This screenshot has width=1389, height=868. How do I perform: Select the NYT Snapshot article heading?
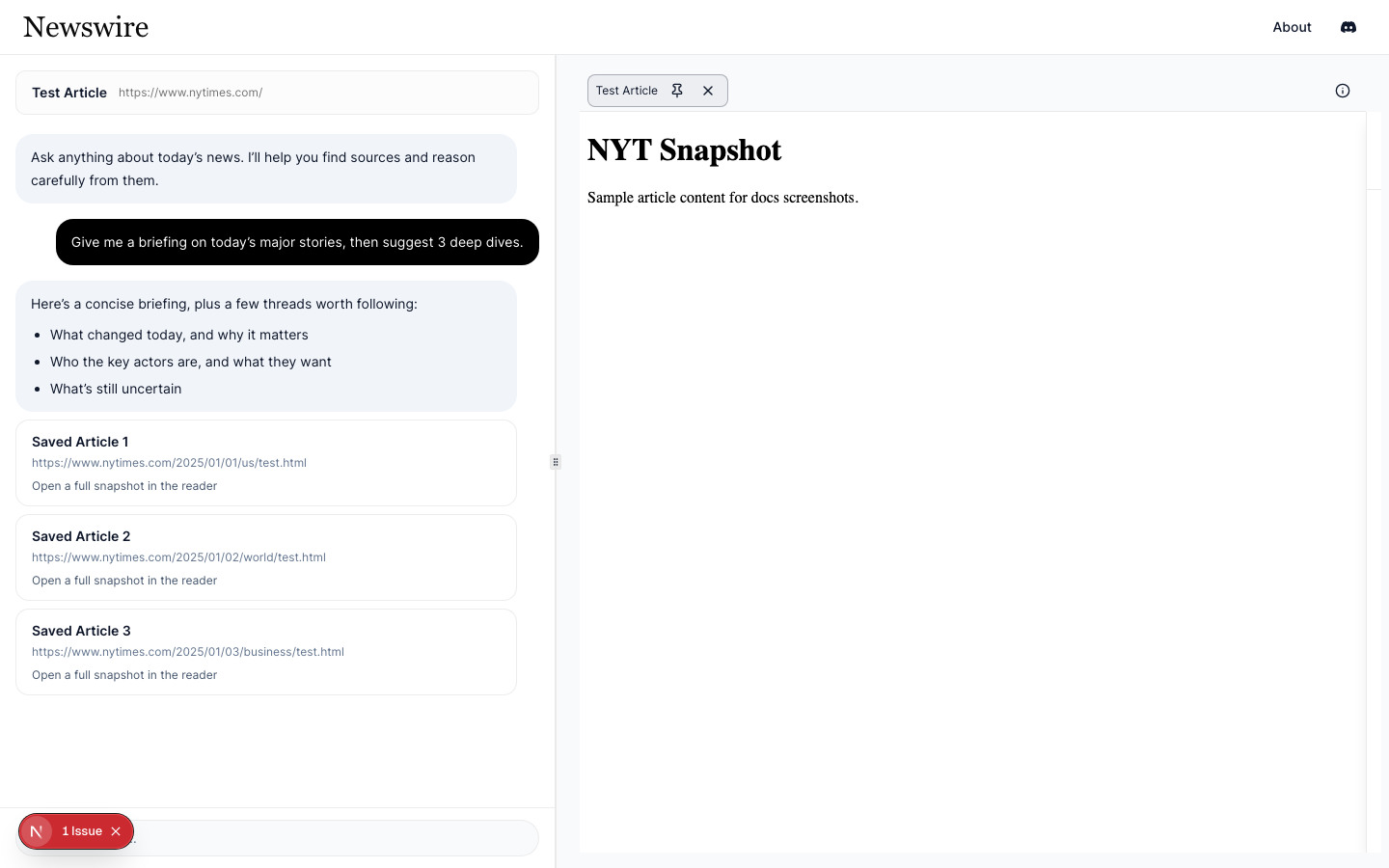point(684,150)
